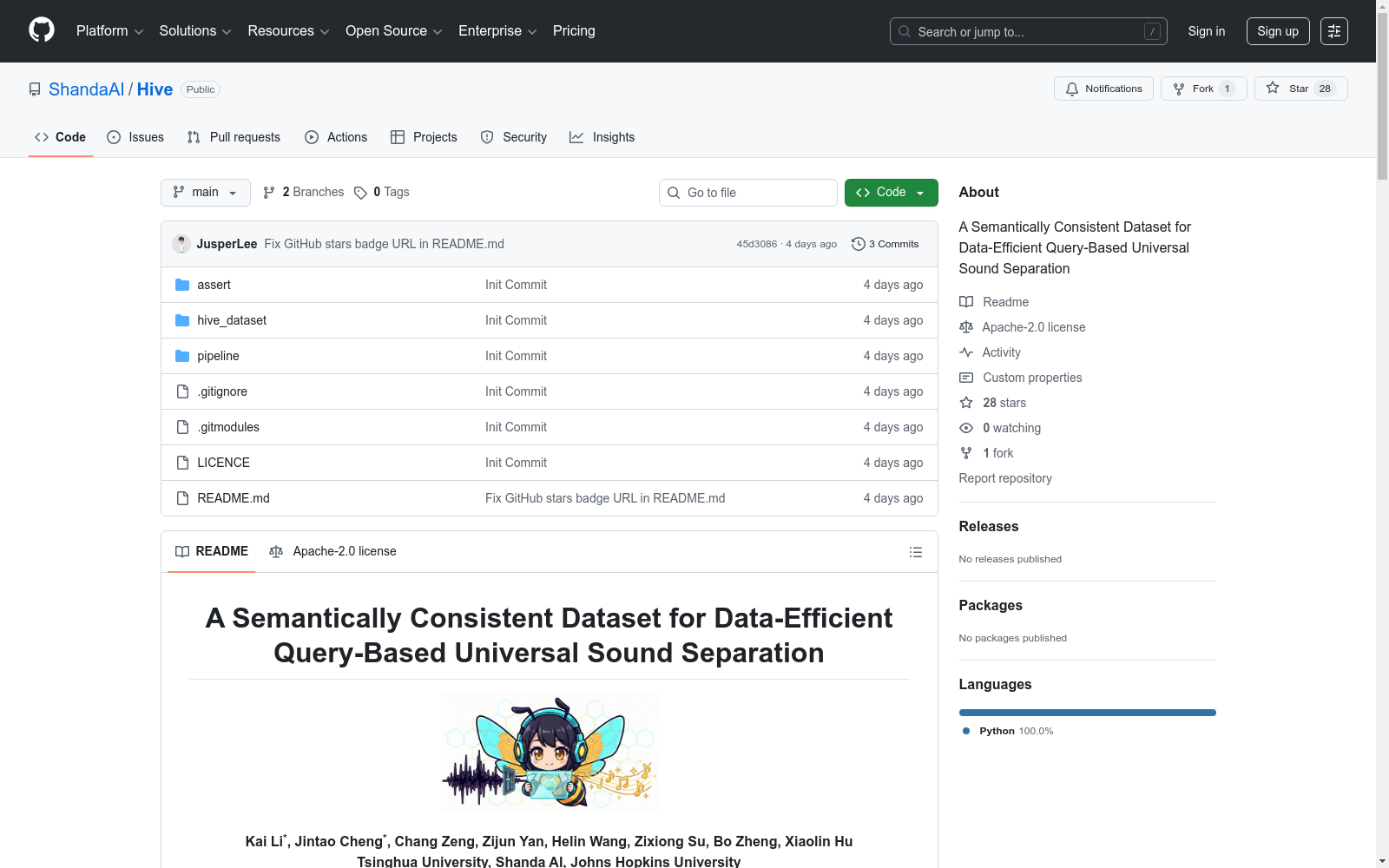Image resolution: width=1389 pixels, height=868 pixels.
Task: Click the .gitignore file icon
Action: [x=182, y=391]
